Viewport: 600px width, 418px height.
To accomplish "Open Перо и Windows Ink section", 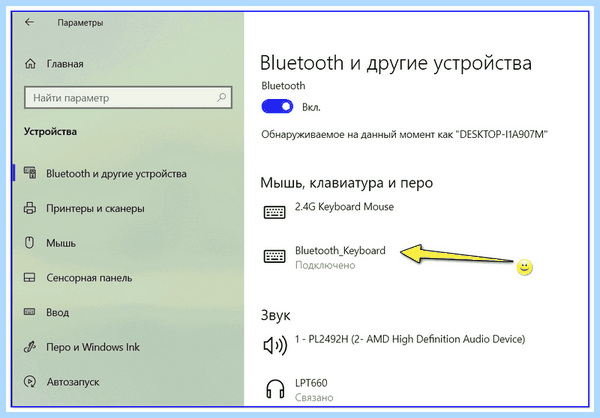I will click(x=93, y=347).
